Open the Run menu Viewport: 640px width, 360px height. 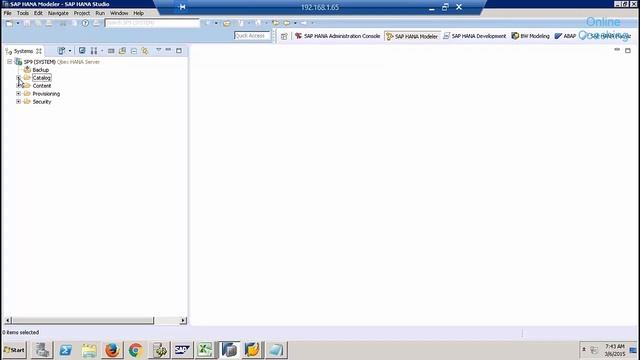click(x=100, y=13)
